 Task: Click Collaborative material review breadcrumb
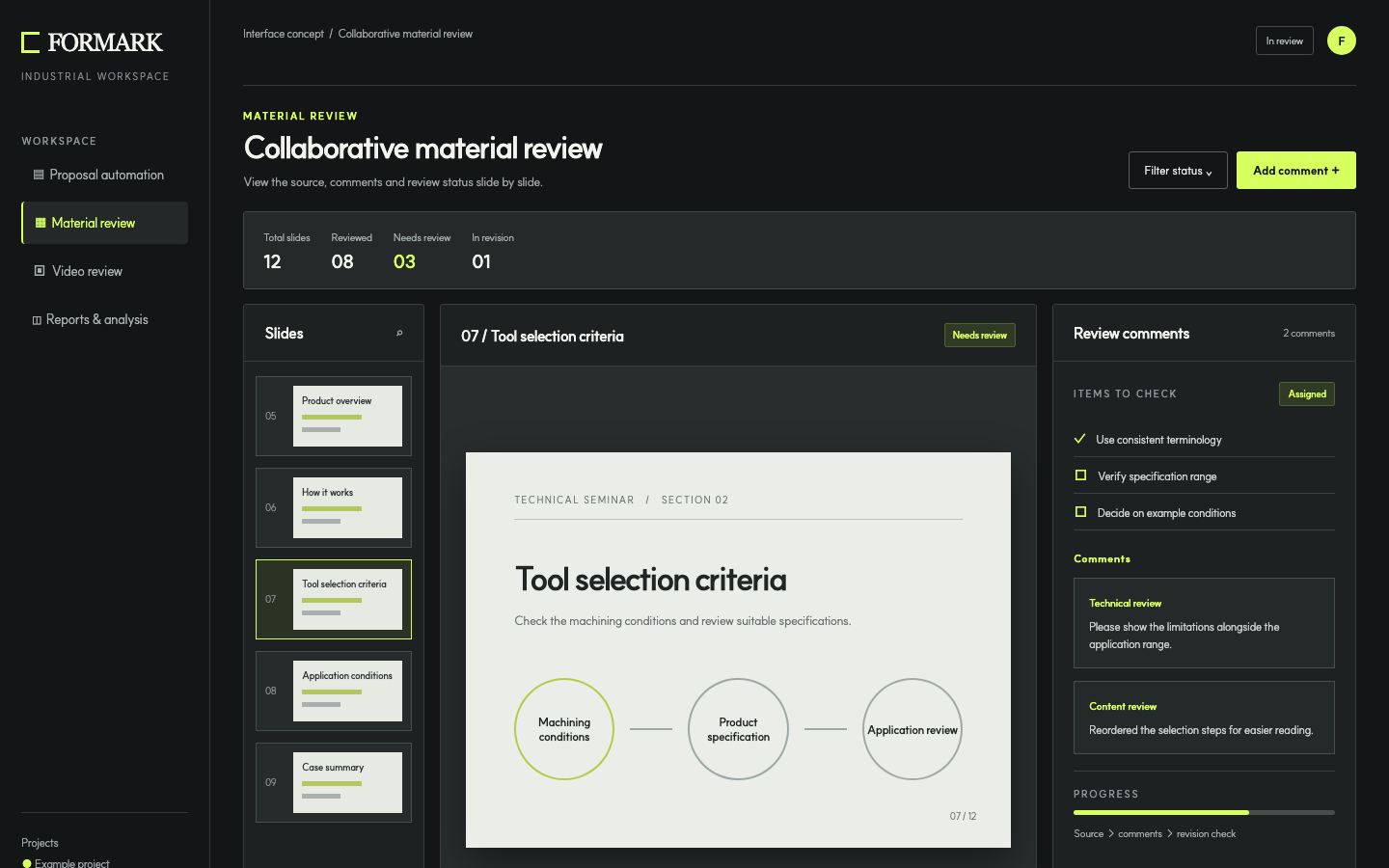pyautogui.click(x=405, y=34)
